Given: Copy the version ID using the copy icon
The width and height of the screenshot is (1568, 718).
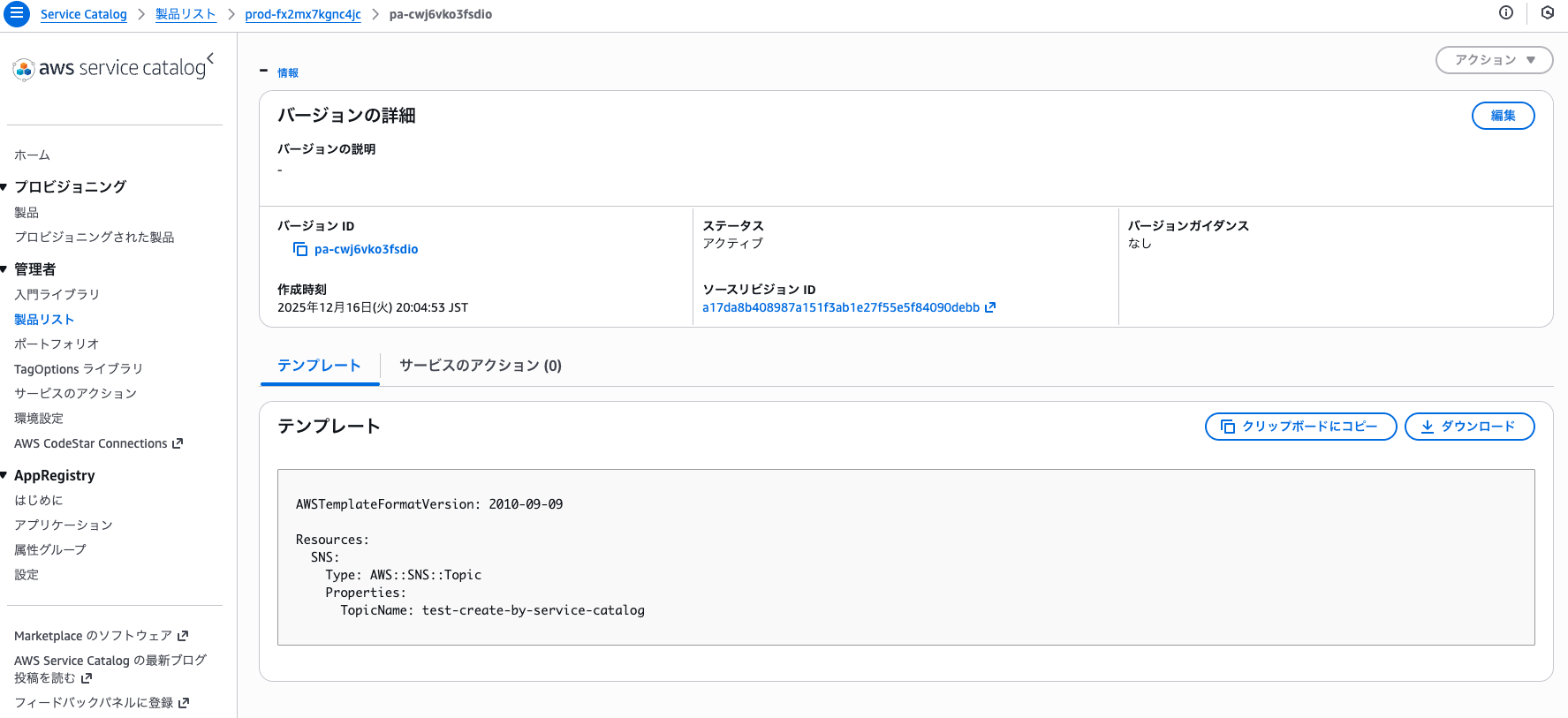Looking at the screenshot, I should 300,249.
